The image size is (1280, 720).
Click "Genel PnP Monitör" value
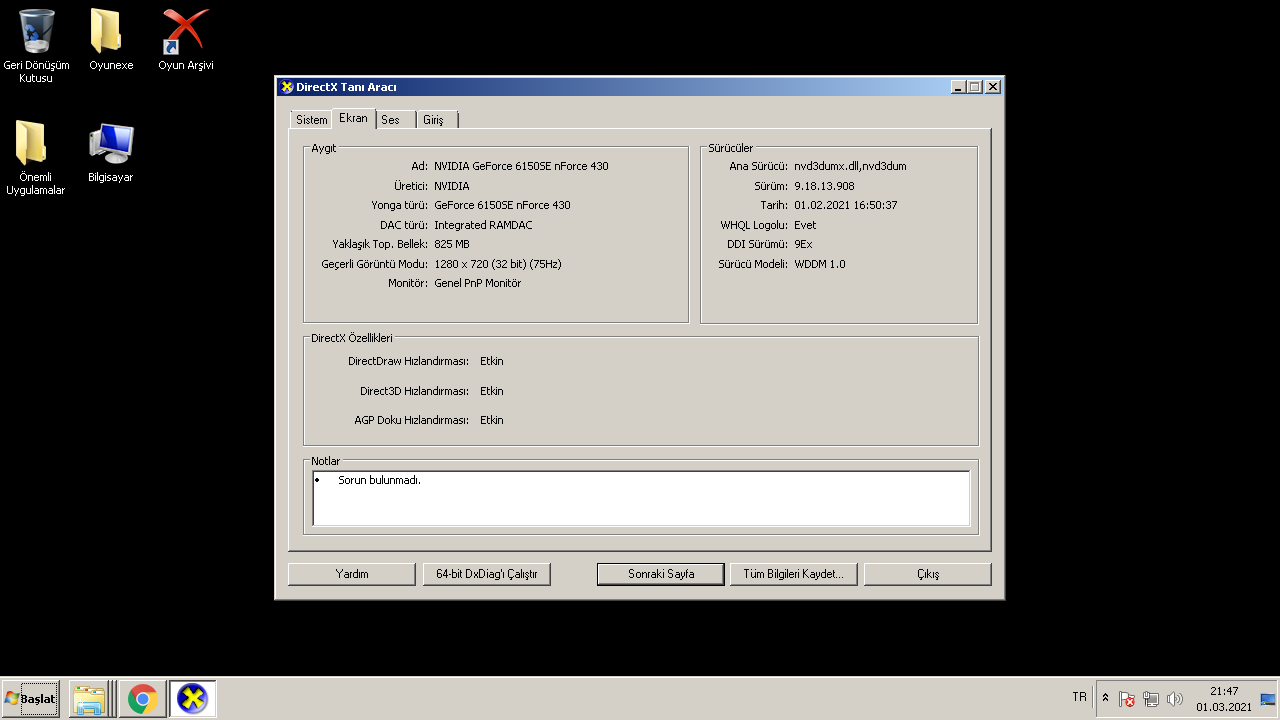click(x=477, y=283)
